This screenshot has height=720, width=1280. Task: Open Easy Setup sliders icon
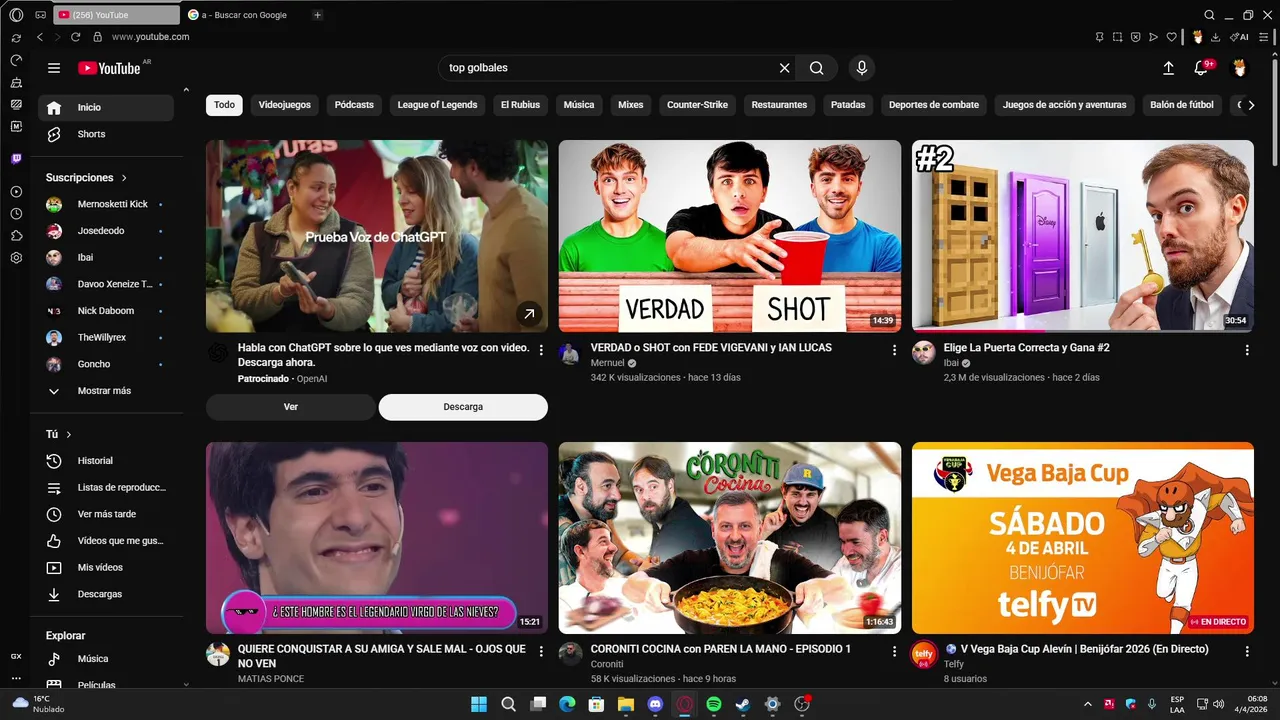pyautogui.click(x=1264, y=37)
